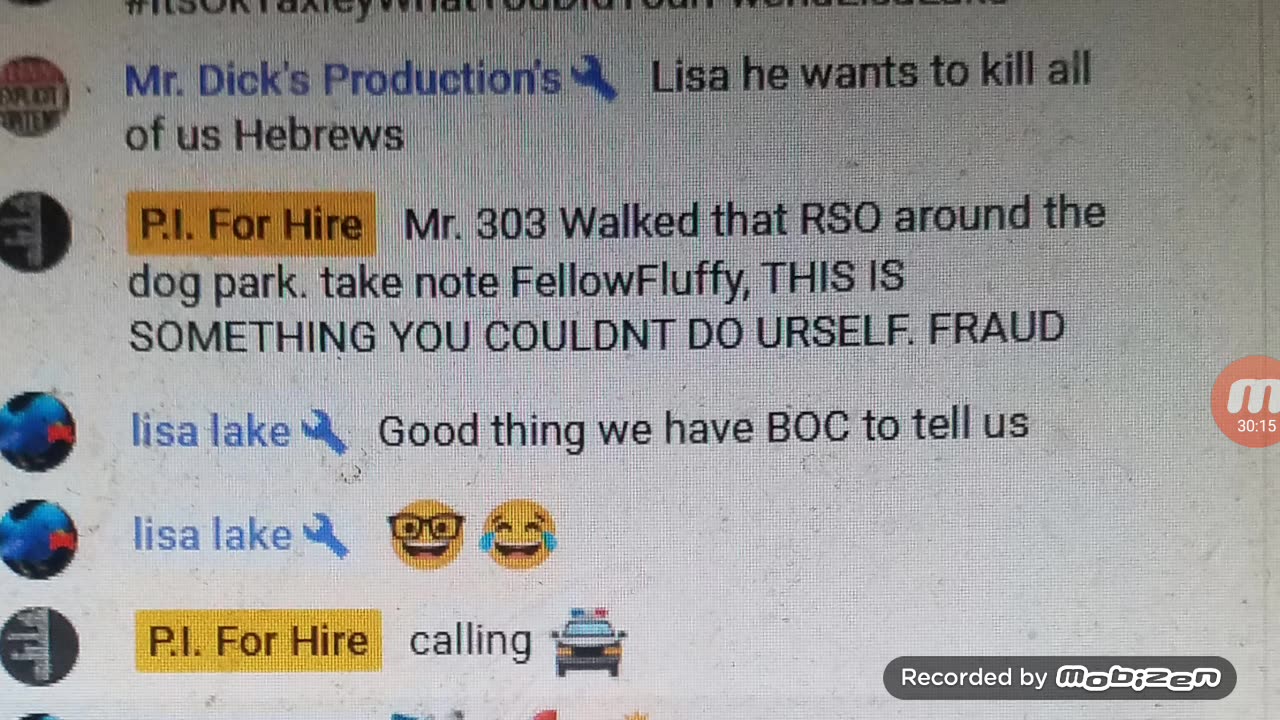Click the laughing tears emoji
Screen dimensions: 1280x720
[518, 535]
